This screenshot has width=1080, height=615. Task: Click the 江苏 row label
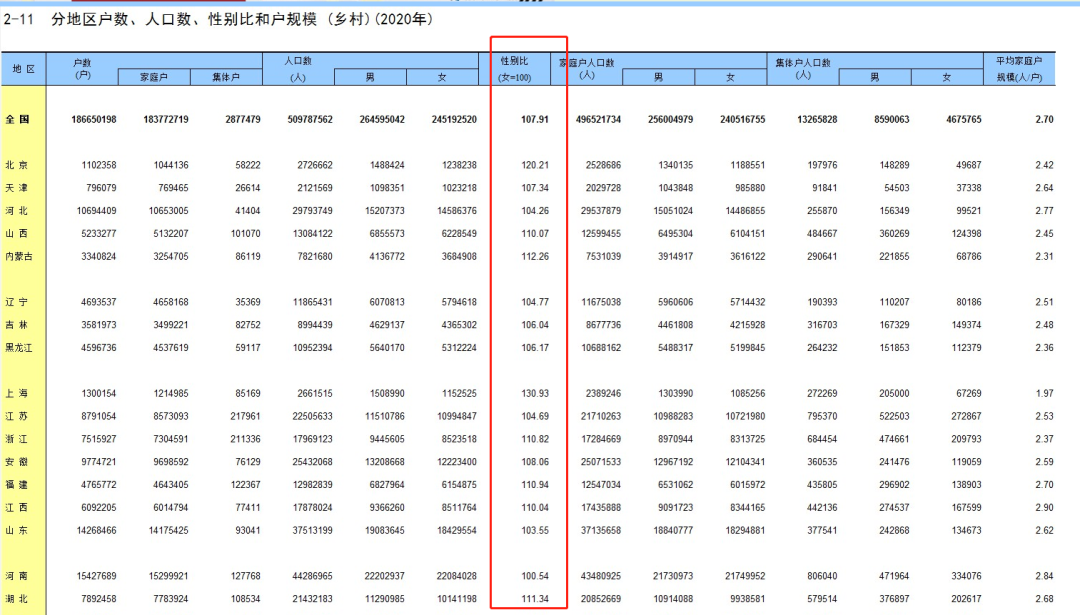(17, 416)
